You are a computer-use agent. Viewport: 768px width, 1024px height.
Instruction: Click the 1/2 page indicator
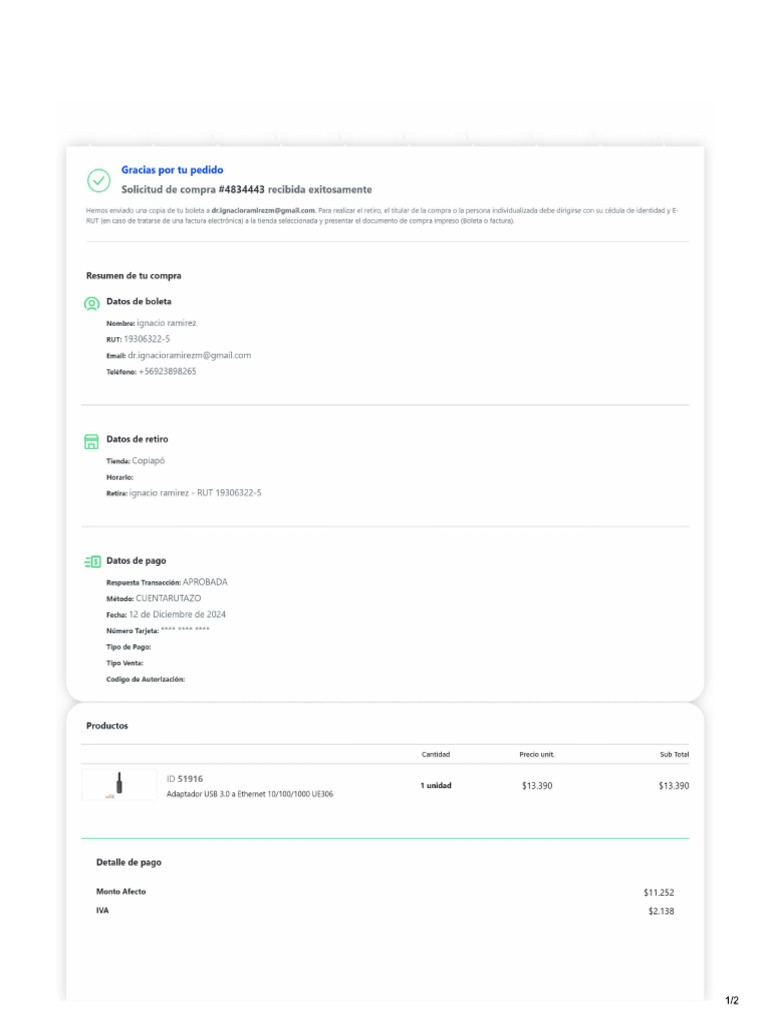(x=732, y=1001)
